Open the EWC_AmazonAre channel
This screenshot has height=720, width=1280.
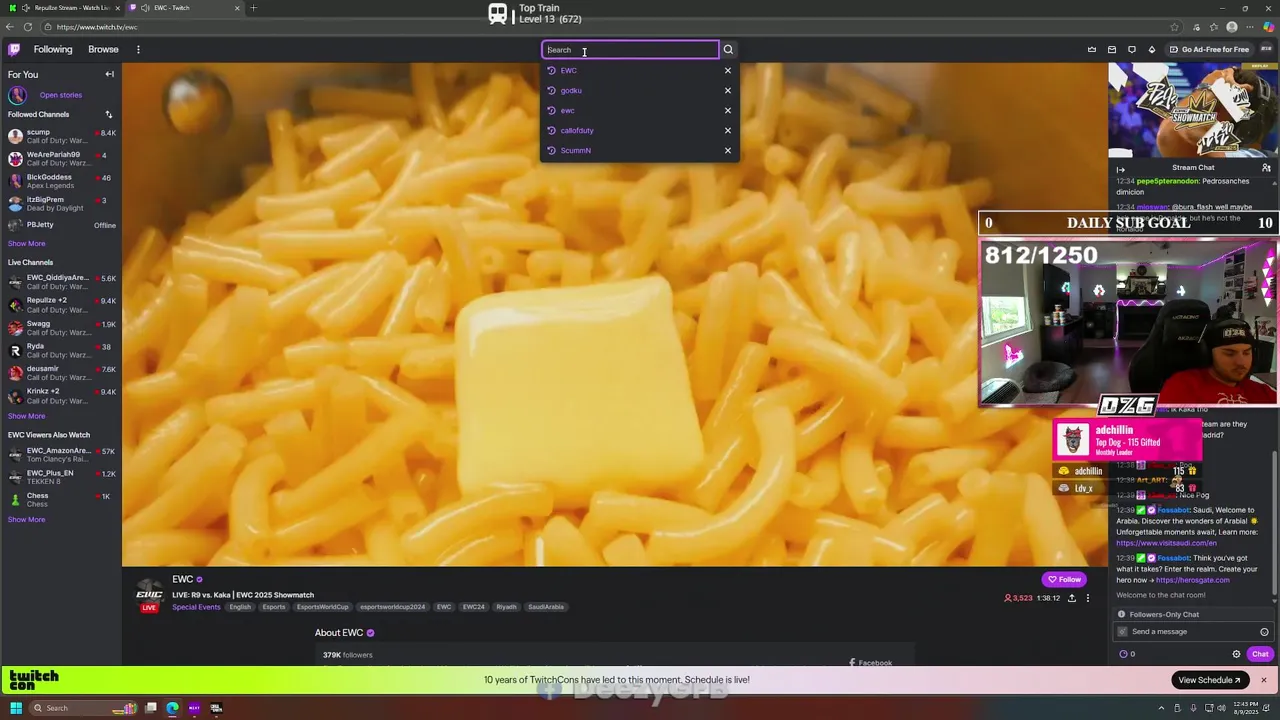point(61,454)
